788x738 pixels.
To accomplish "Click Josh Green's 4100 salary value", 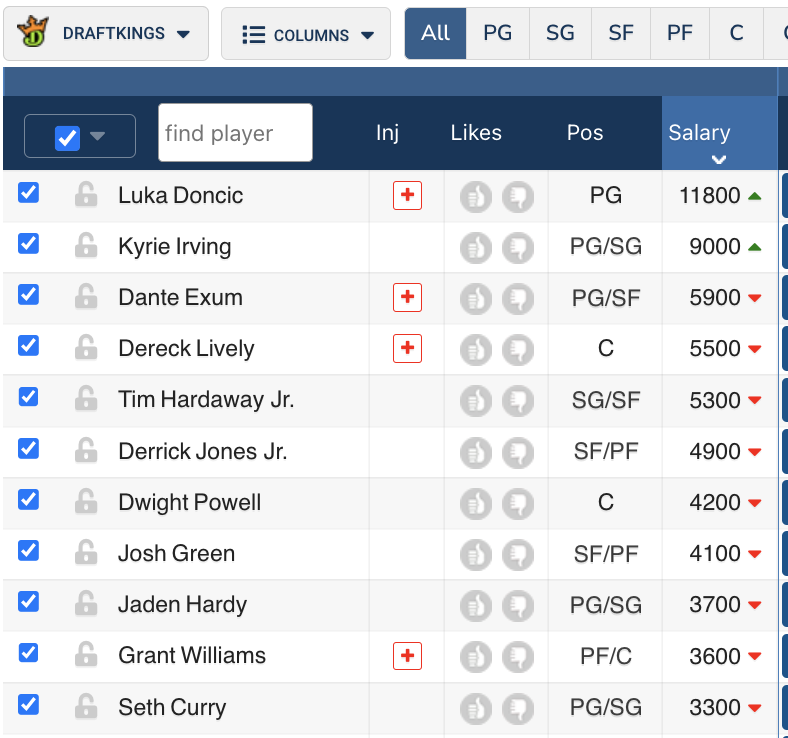I will tap(715, 554).
